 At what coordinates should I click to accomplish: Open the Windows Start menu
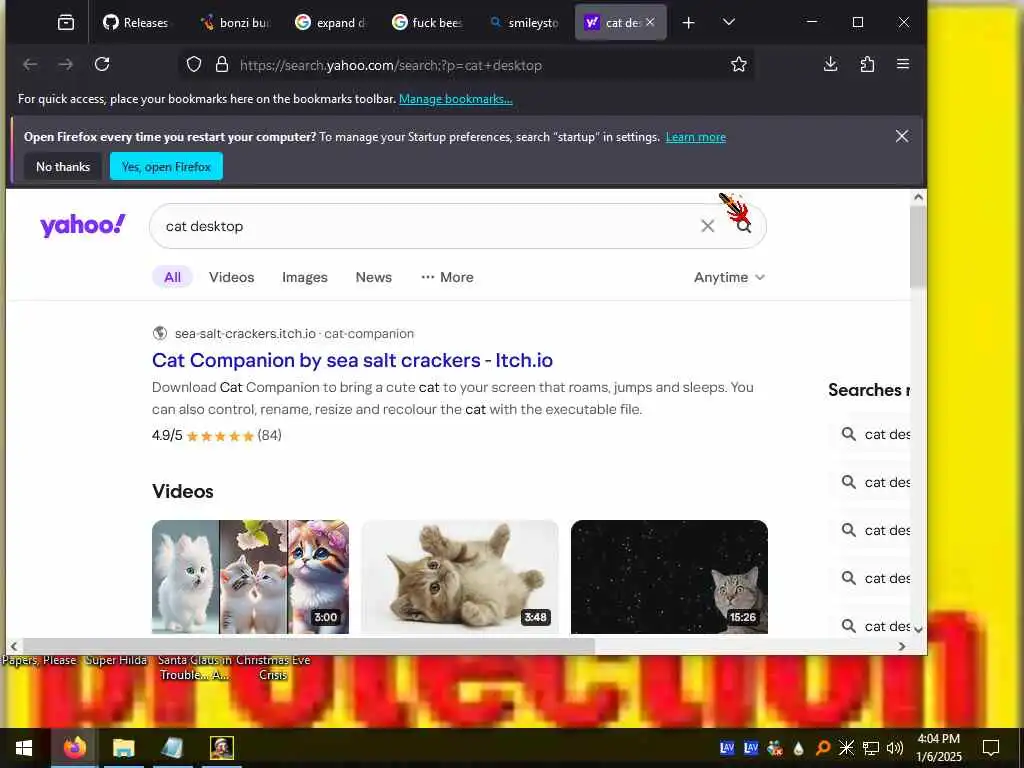click(x=24, y=748)
